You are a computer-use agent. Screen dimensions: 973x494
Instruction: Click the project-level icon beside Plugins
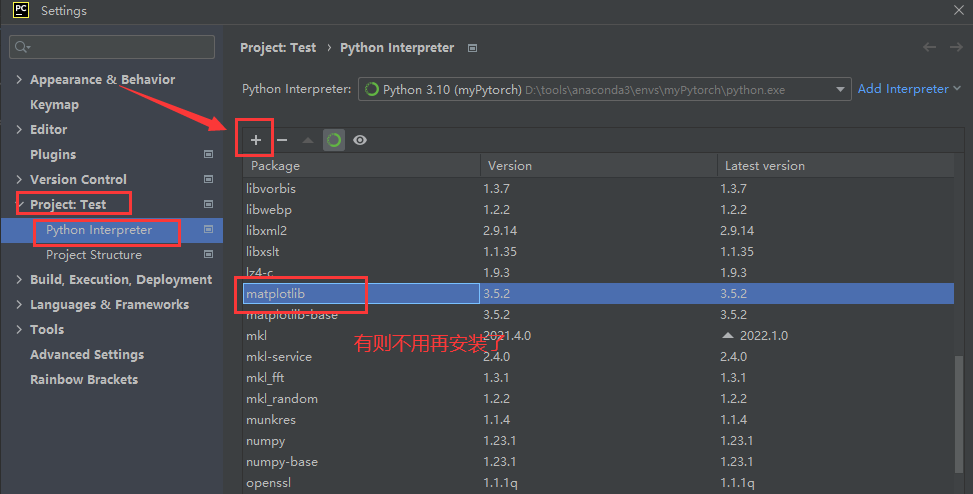208,154
